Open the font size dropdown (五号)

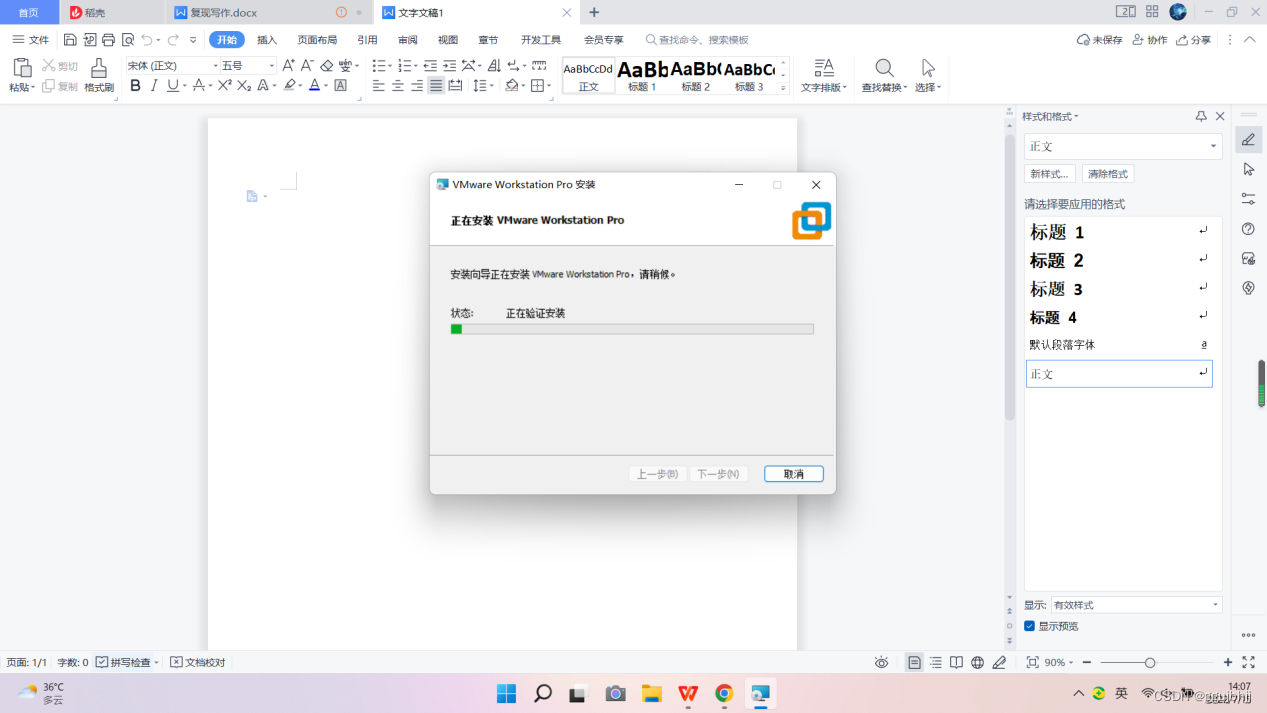272,65
